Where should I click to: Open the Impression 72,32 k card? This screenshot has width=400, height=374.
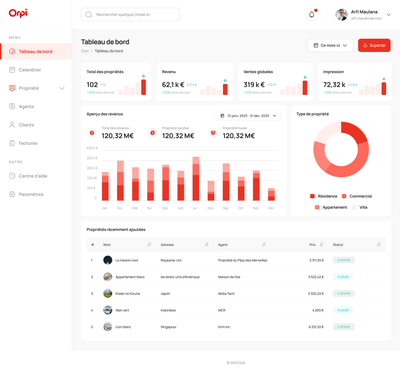tap(354, 82)
